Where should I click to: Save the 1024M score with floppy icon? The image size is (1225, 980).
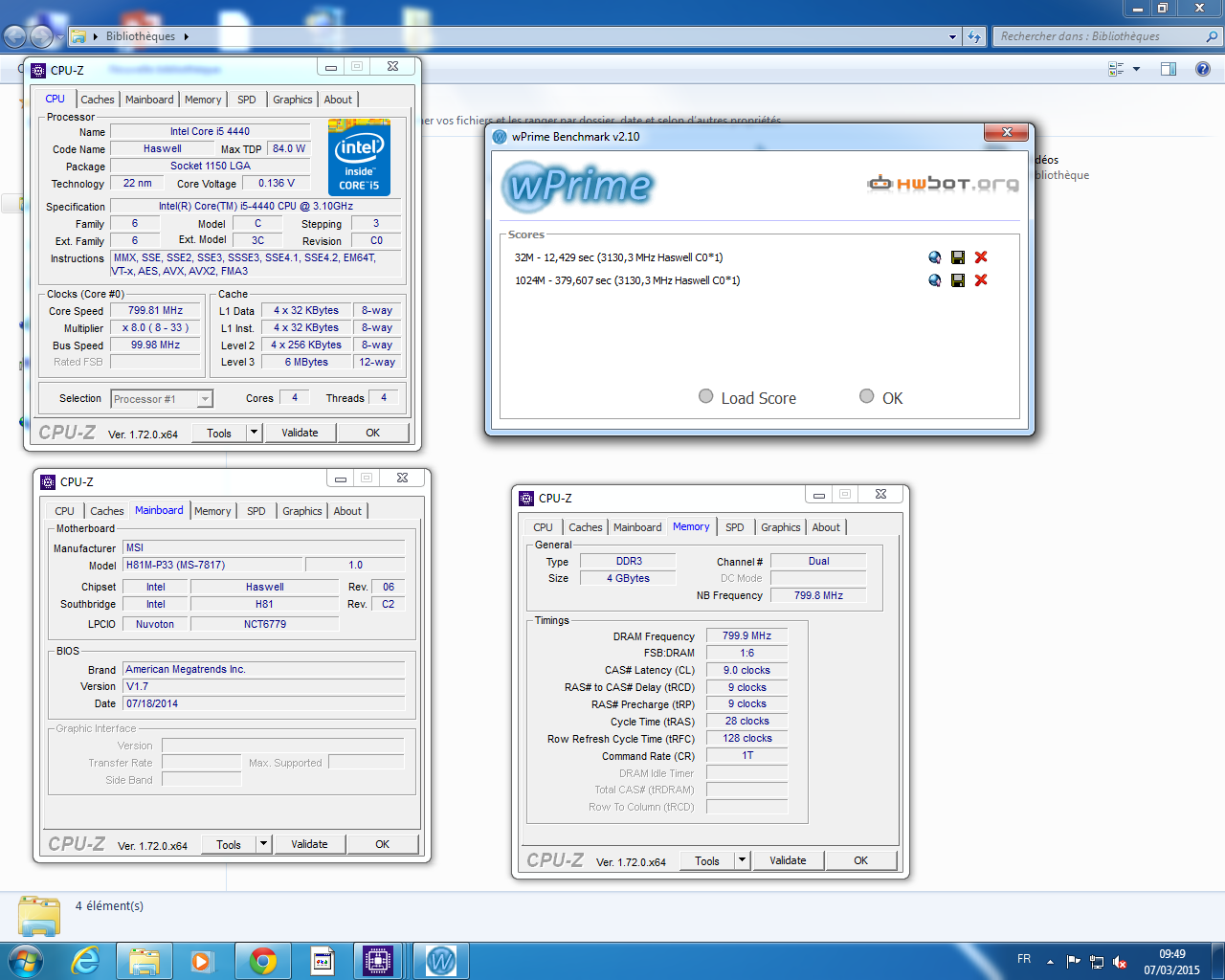958,280
